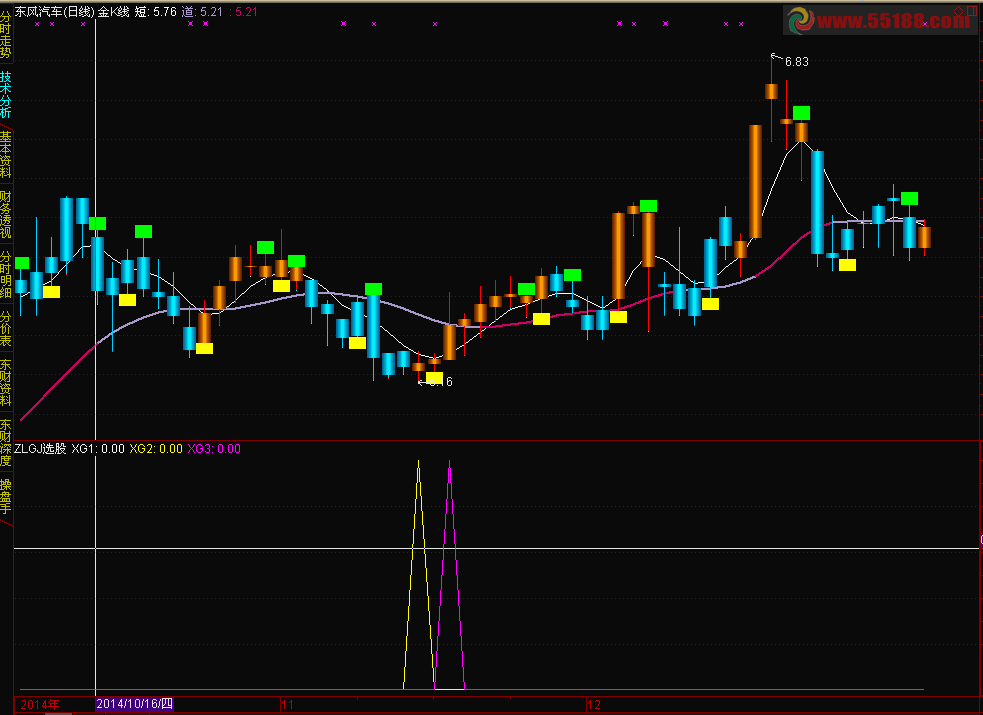
Task: Click the split-panel window icon at top right
Action: [974, 11]
